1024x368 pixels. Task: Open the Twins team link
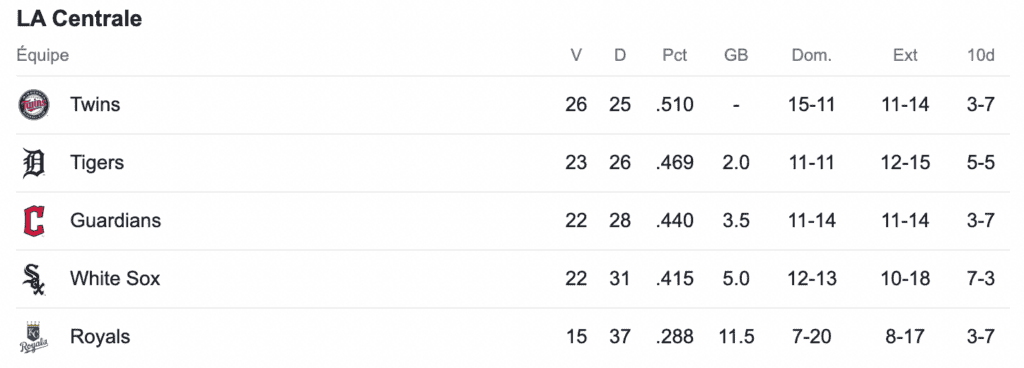tap(95, 104)
